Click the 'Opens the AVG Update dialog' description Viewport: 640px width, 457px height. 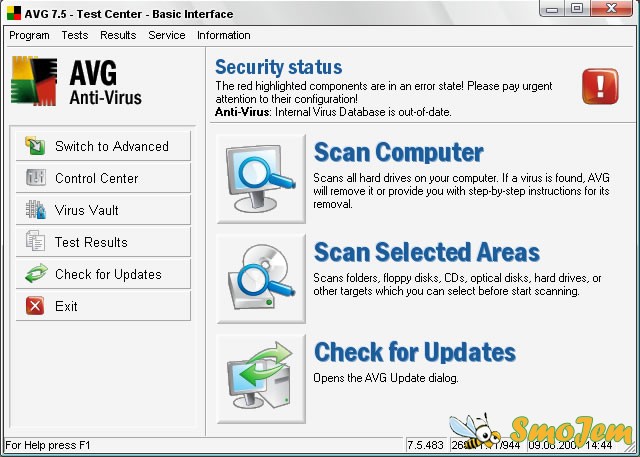pyautogui.click(x=386, y=378)
